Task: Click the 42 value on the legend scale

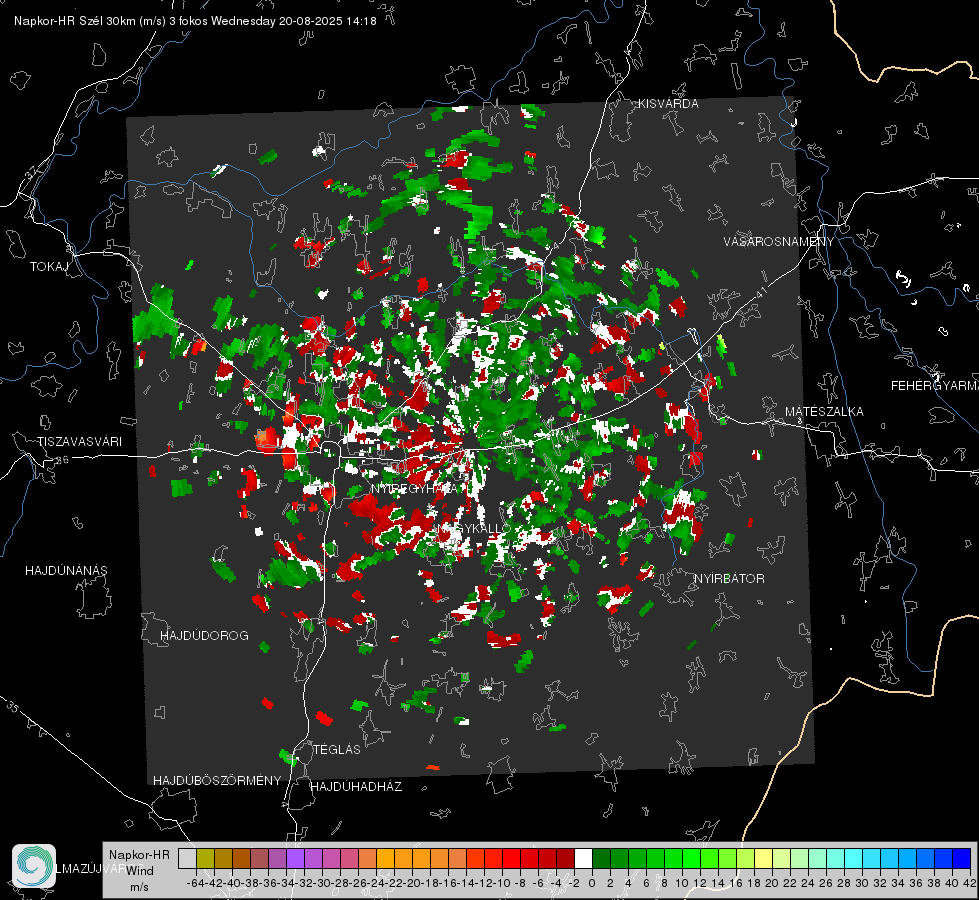Action: tap(970, 883)
